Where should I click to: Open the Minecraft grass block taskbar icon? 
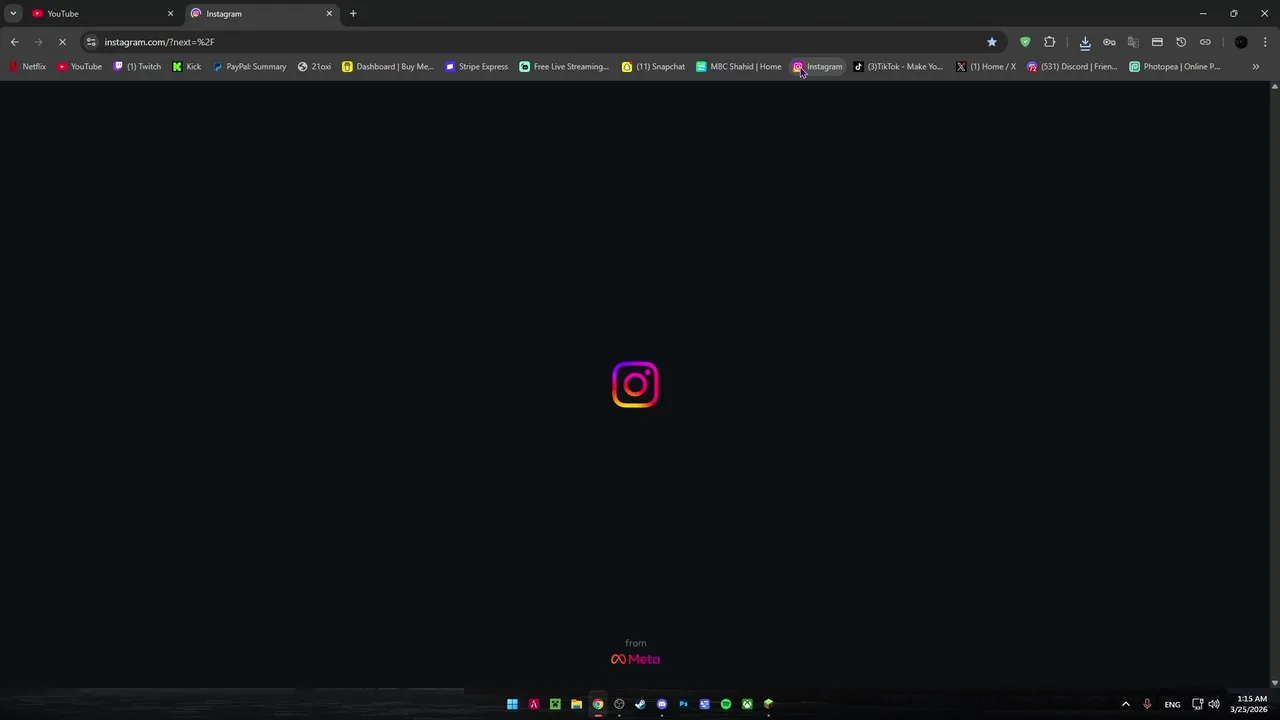[x=768, y=704]
